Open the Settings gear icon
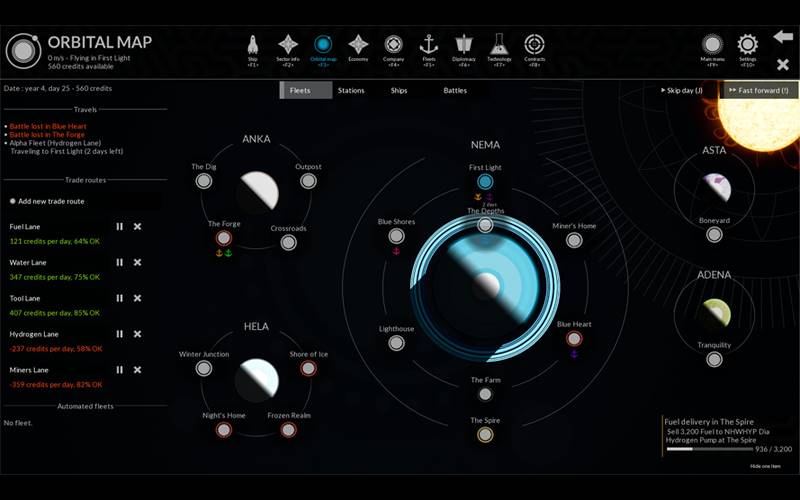This screenshot has height=500, width=800. pos(747,45)
